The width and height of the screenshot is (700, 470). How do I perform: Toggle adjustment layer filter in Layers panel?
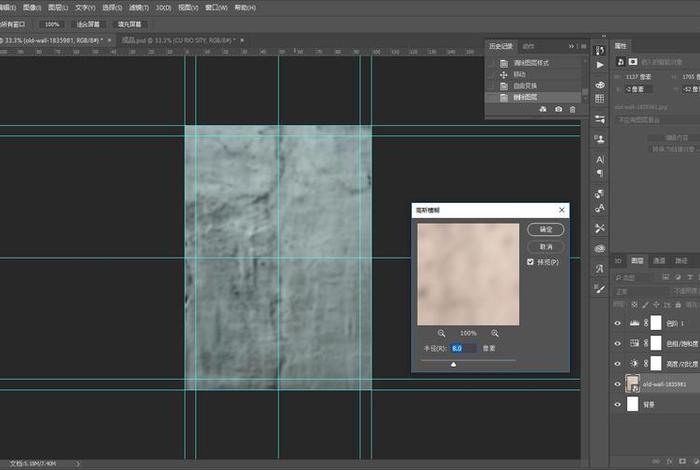678,277
